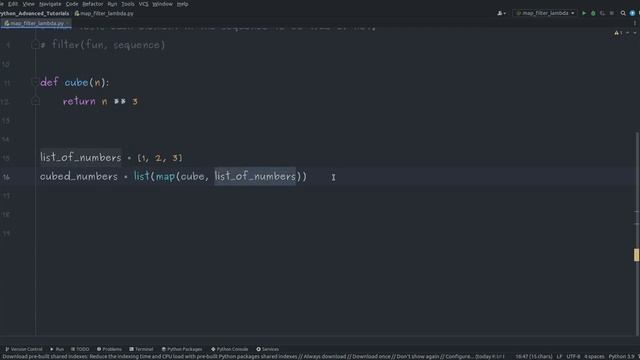
Task: Open the map_filter_lambda run configuration dropdown
Action: 545,13
